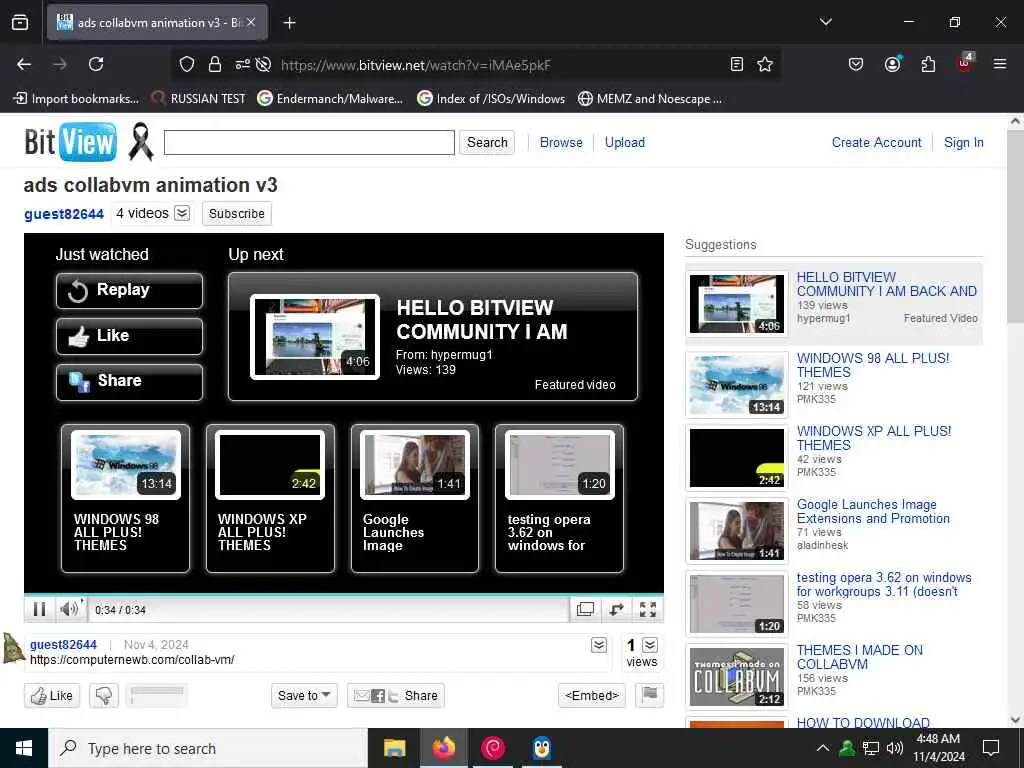Open the notification center icon
The height and width of the screenshot is (768, 1024).
click(991, 748)
